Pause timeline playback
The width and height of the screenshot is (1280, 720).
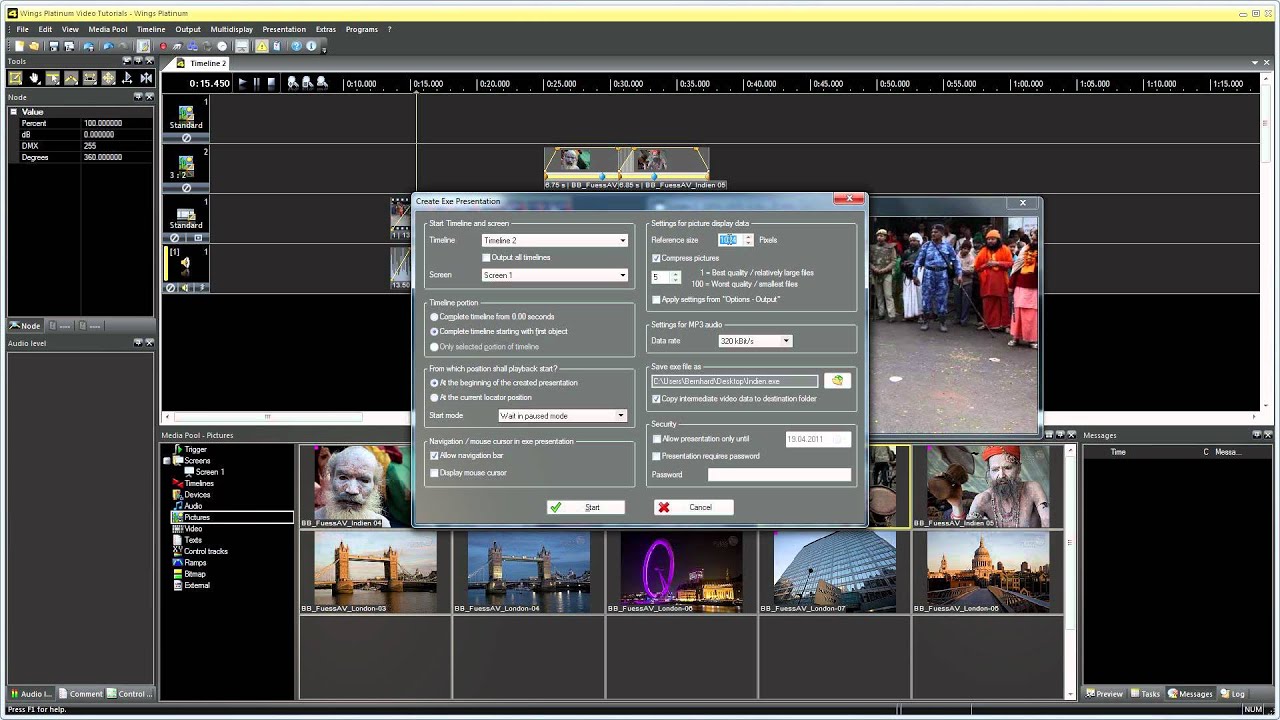[256, 84]
